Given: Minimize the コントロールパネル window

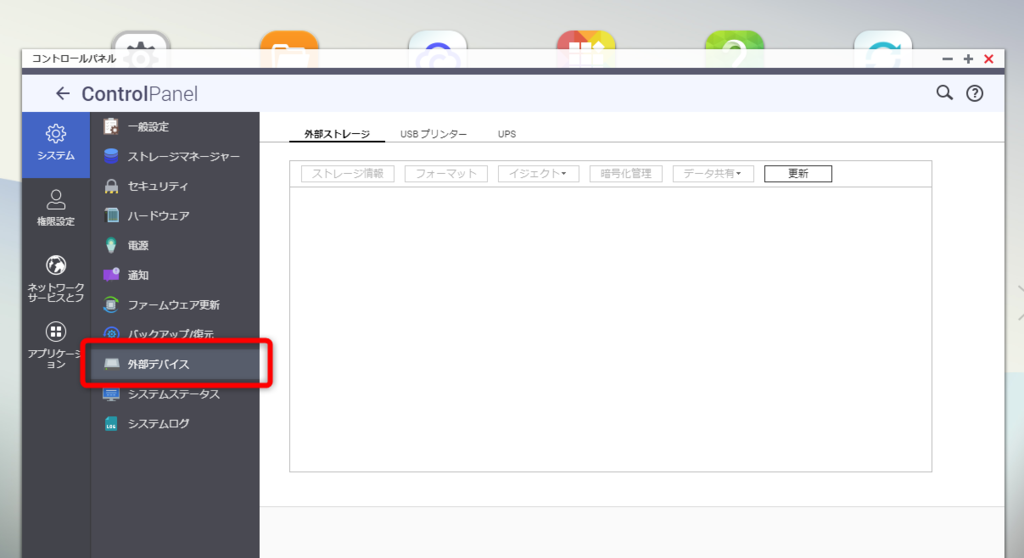Looking at the screenshot, I should point(948,59).
